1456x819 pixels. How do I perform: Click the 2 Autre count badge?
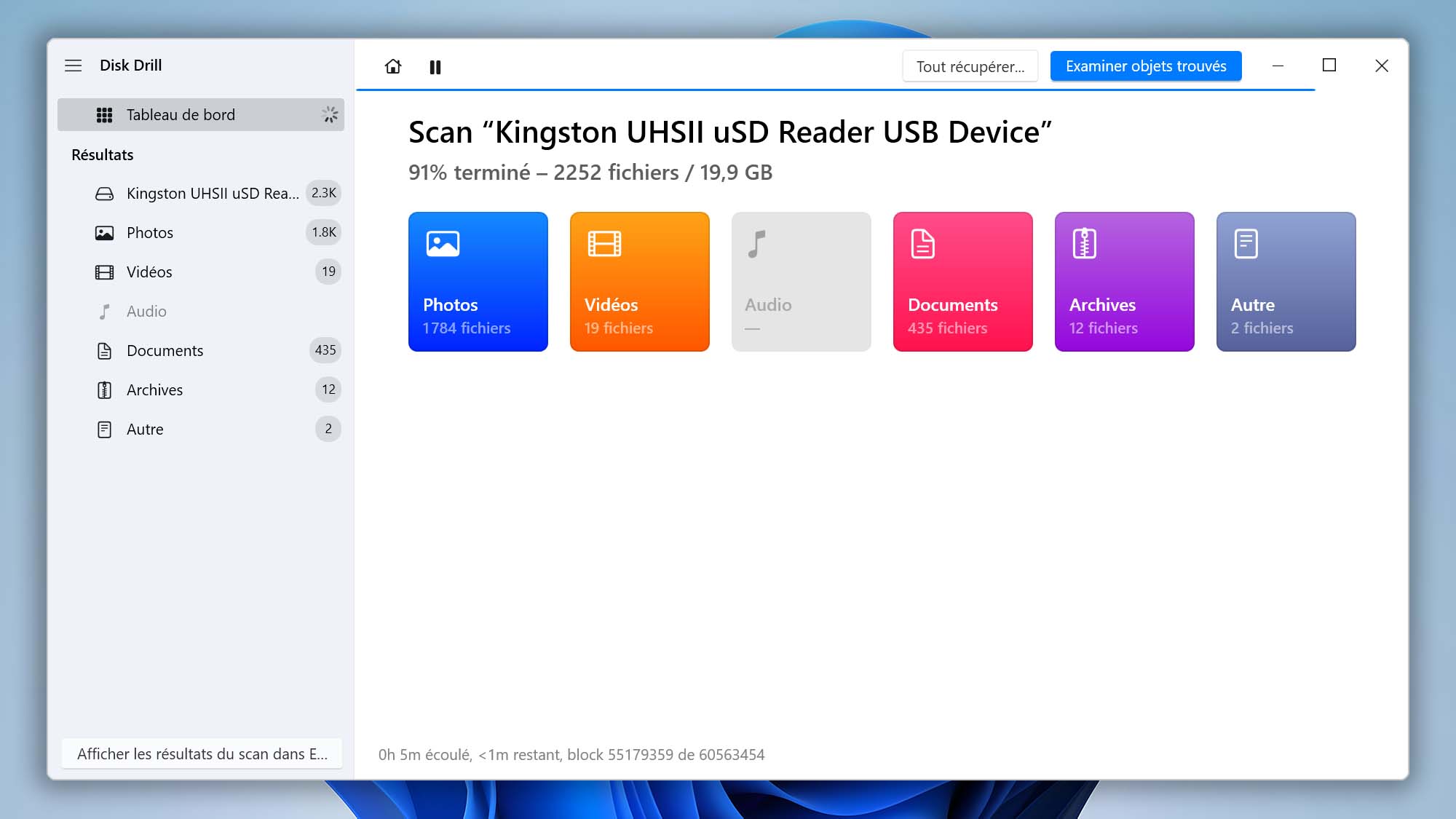(328, 429)
